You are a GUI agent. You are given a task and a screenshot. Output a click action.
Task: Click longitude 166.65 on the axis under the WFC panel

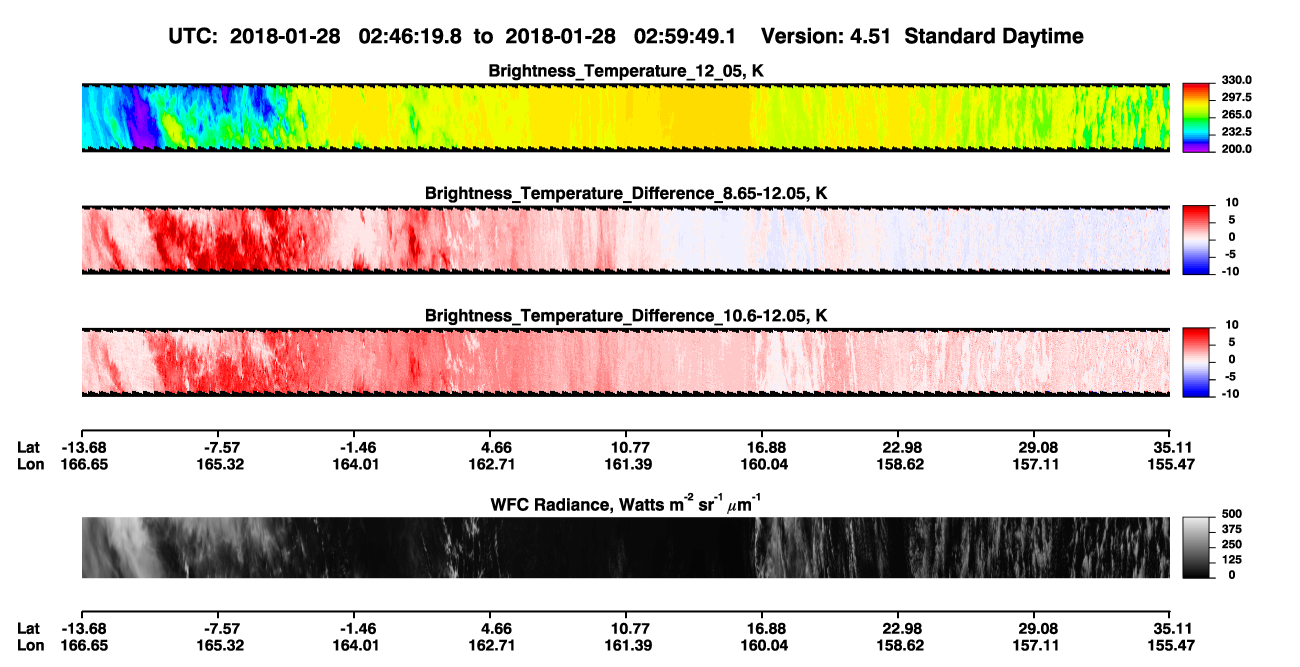point(83,645)
